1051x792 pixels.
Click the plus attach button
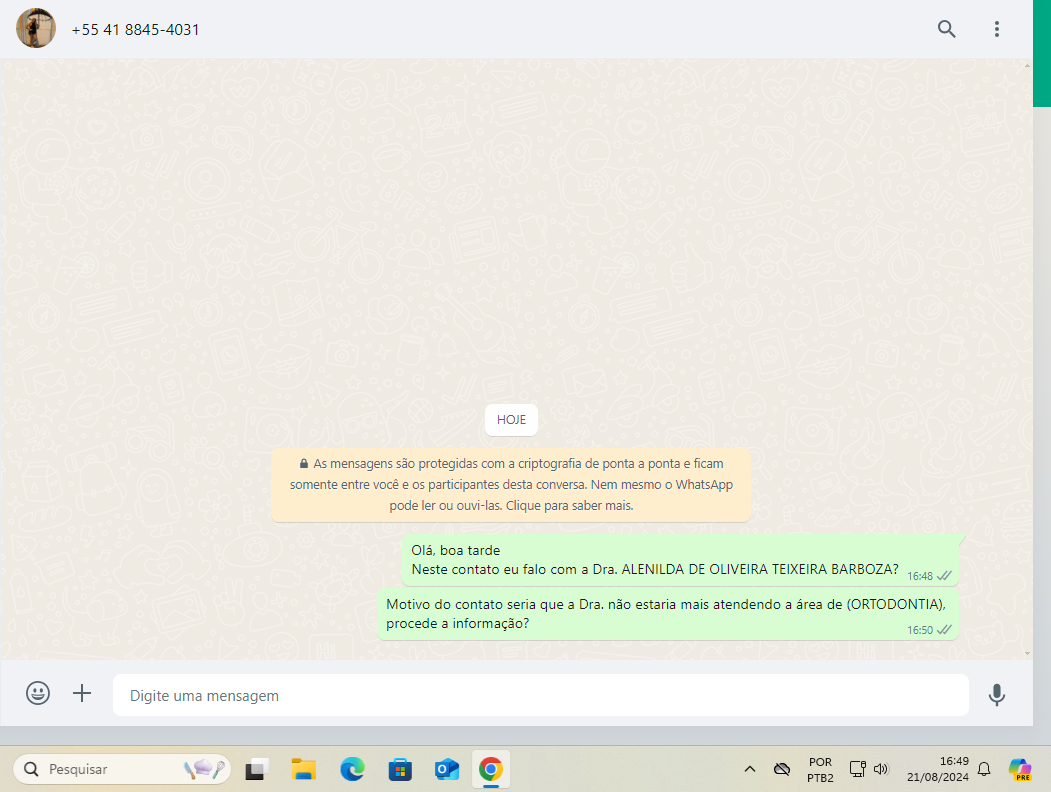pyautogui.click(x=82, y=693)
